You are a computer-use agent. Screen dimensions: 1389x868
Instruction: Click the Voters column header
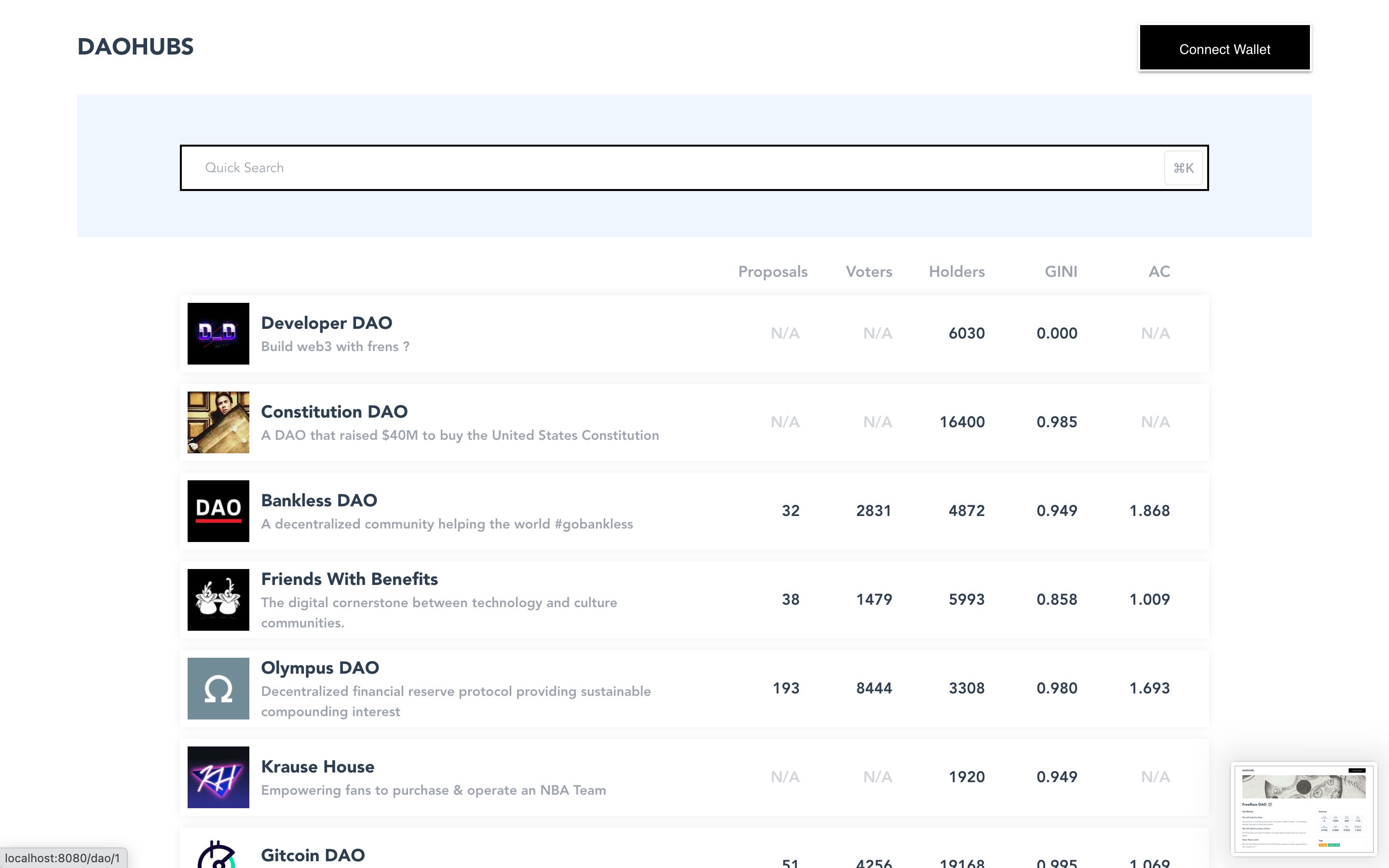[869, 271]
